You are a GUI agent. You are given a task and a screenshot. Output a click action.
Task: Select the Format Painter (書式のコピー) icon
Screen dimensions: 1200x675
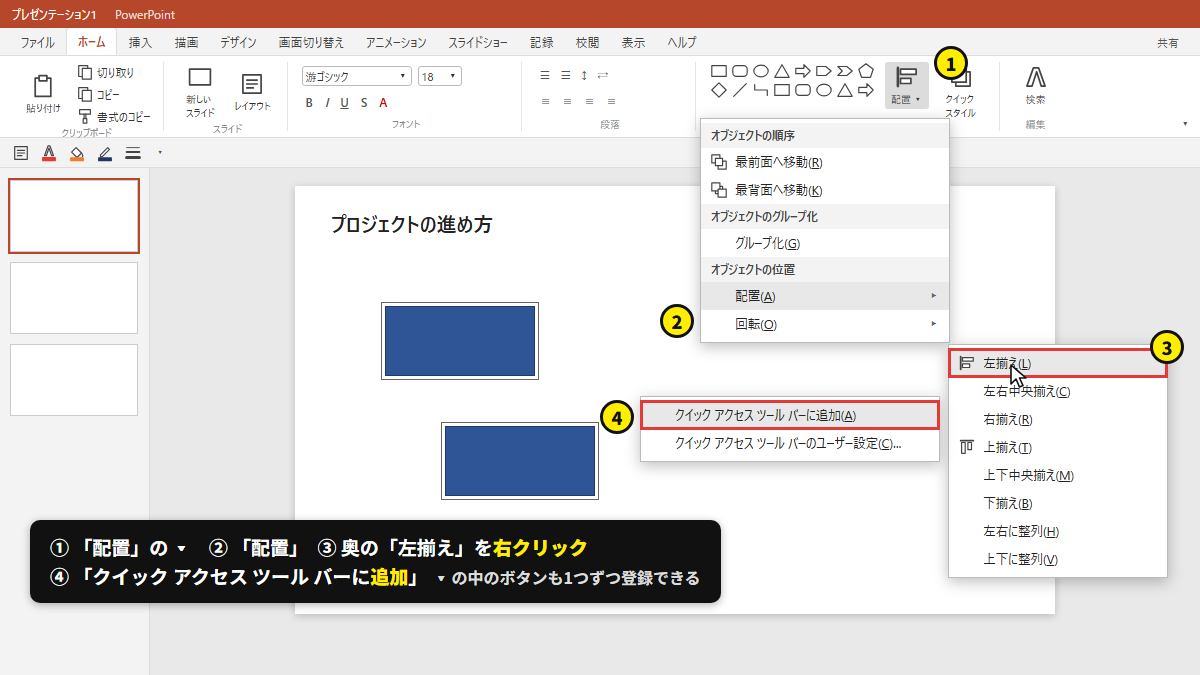pos(85,117)
